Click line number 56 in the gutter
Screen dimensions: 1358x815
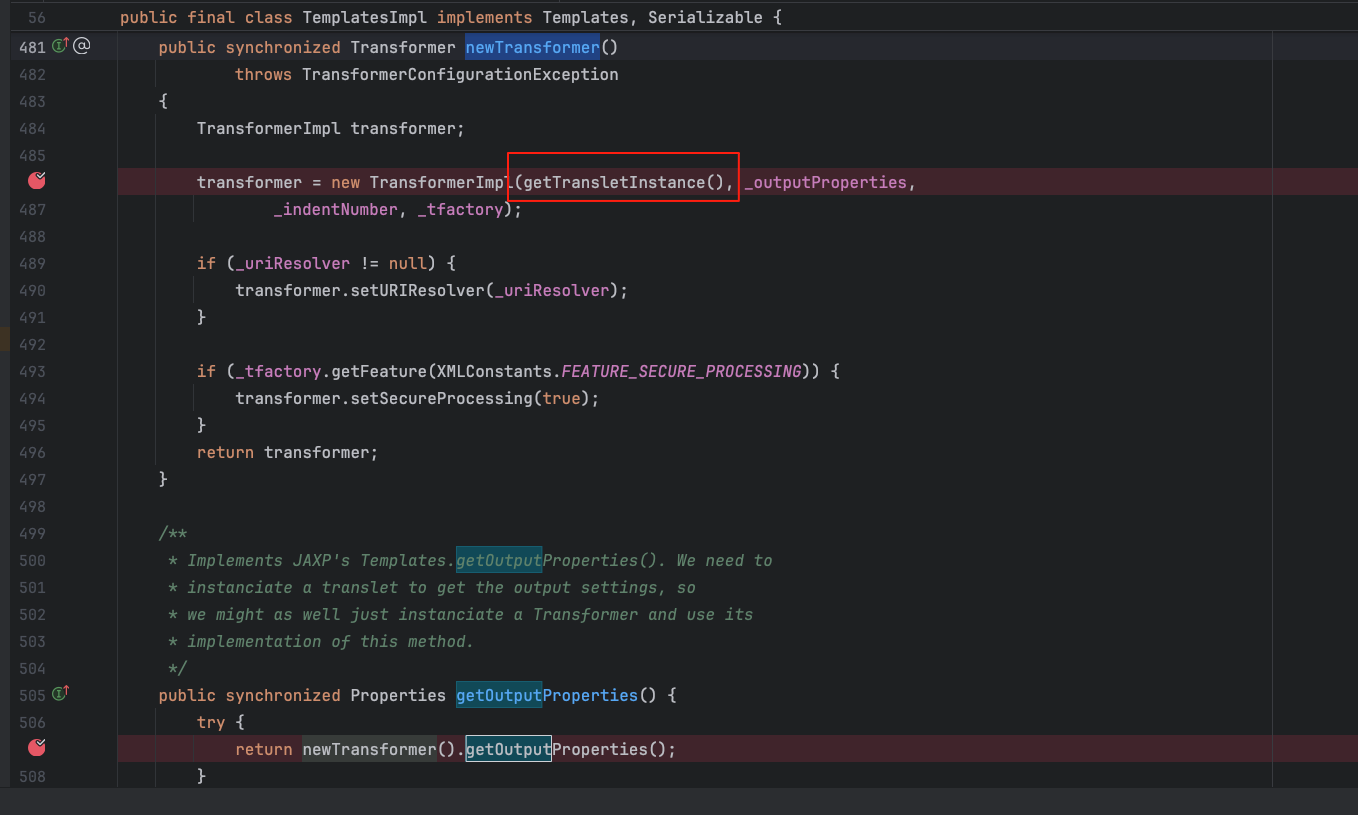tap(37, 18)
